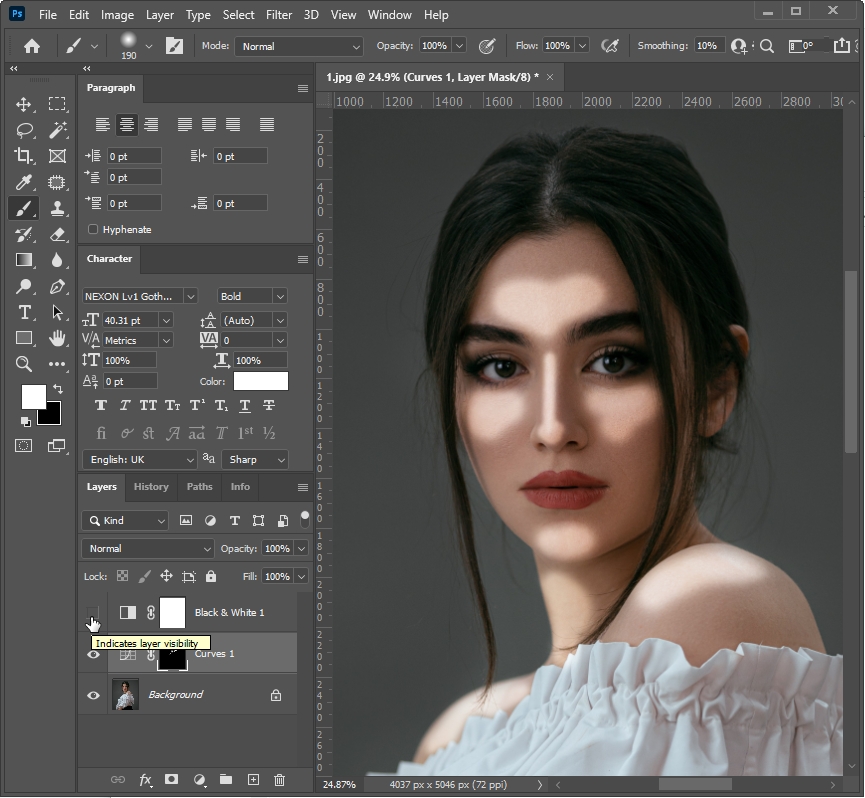Lock all on selected layer
Viewport: 865px width, 798px height.
pyautogui.click(x=211, y=576)
